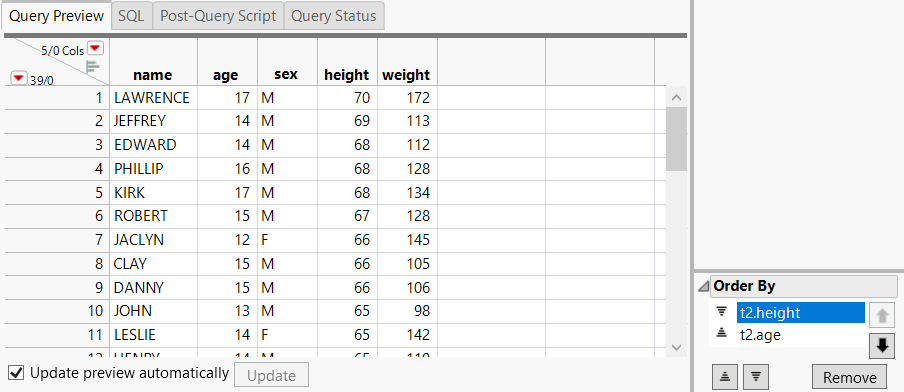Click the JOHN name cell

click(x=153, y=311)
